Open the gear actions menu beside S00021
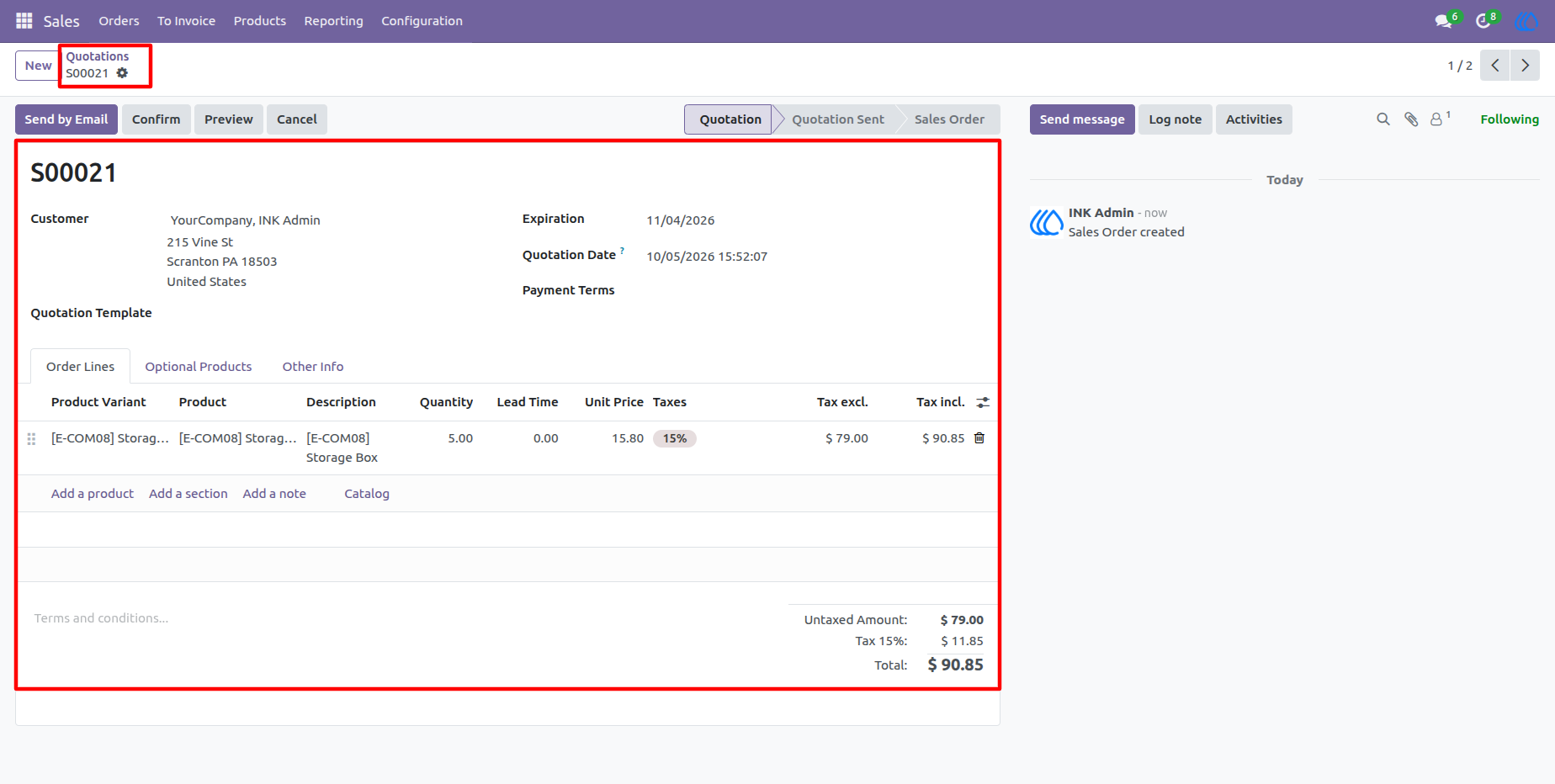1555x784 pixels. tap(122, 73)
